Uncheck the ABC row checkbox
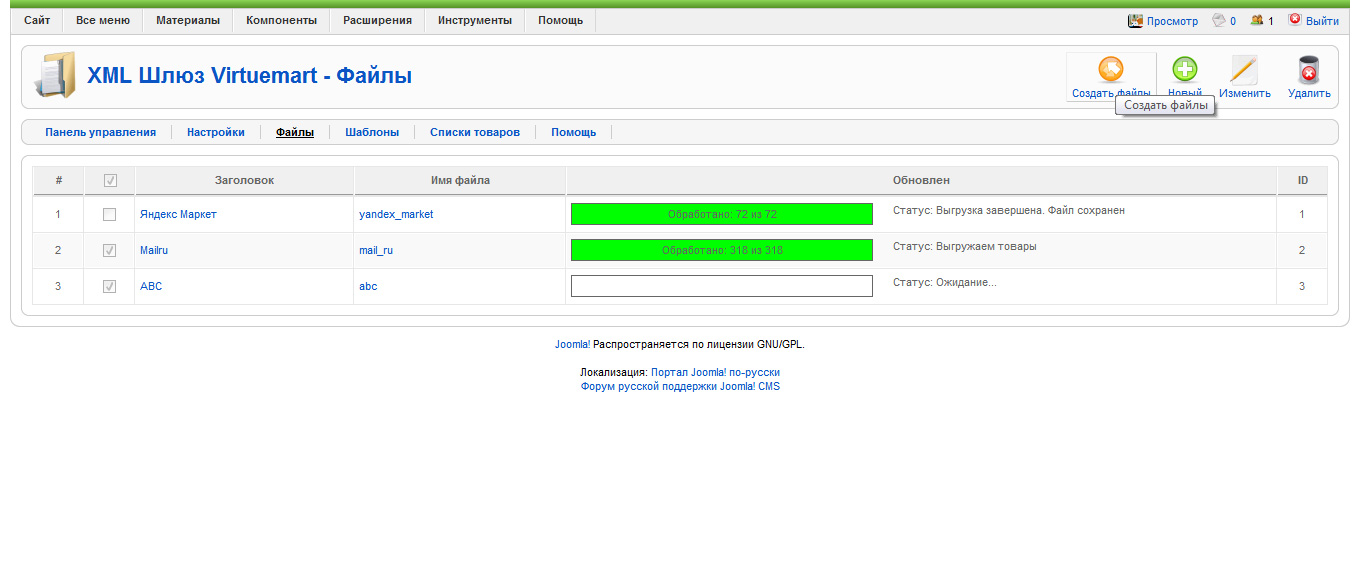The height and width of the screenshot is (561, 1360). [x=110, y=286]
